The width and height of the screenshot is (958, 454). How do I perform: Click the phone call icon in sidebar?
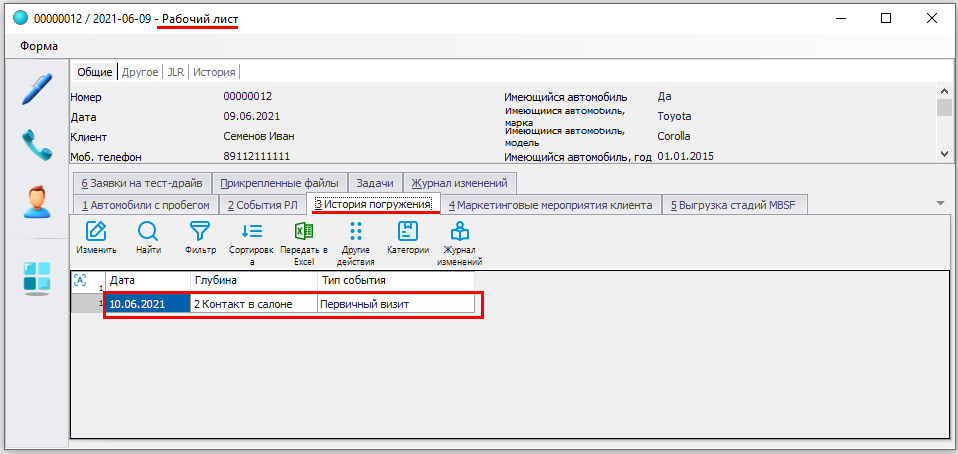point(36,146)
